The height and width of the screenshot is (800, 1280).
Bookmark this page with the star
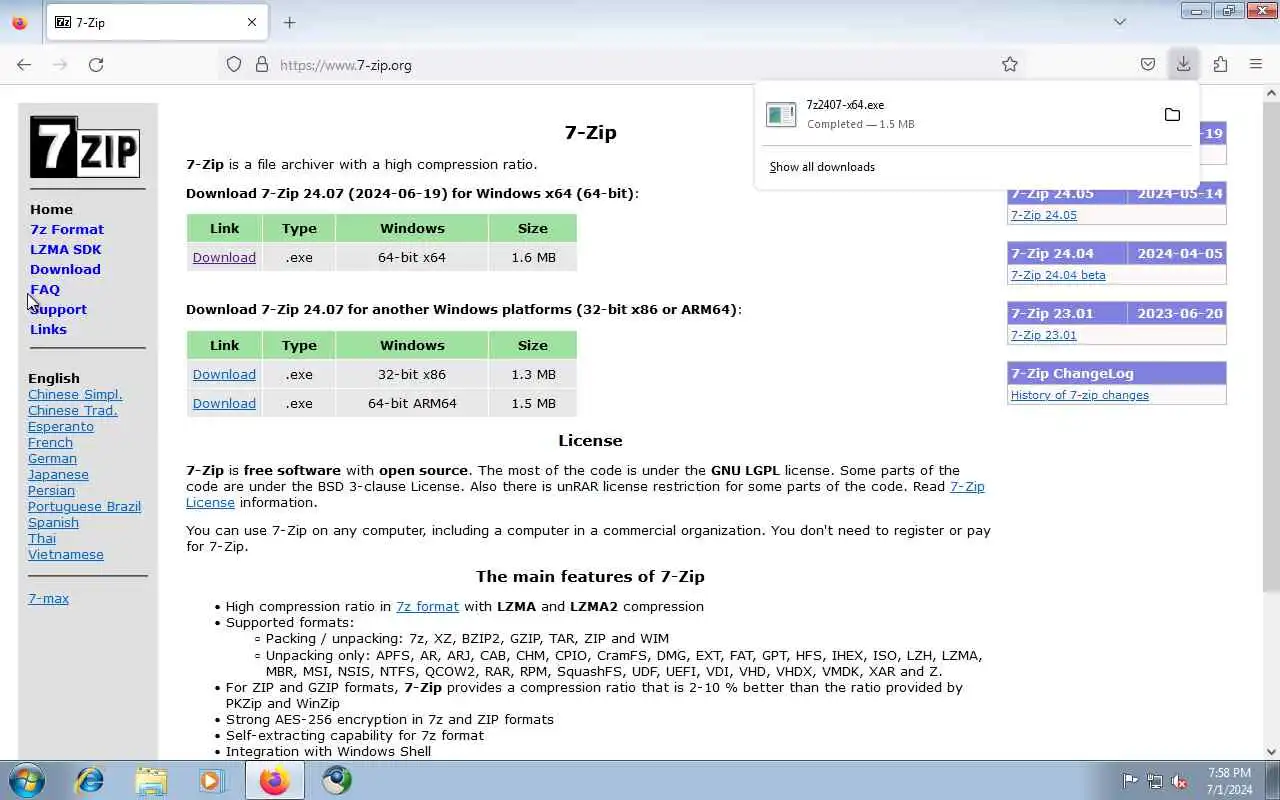click(1010, 65)
